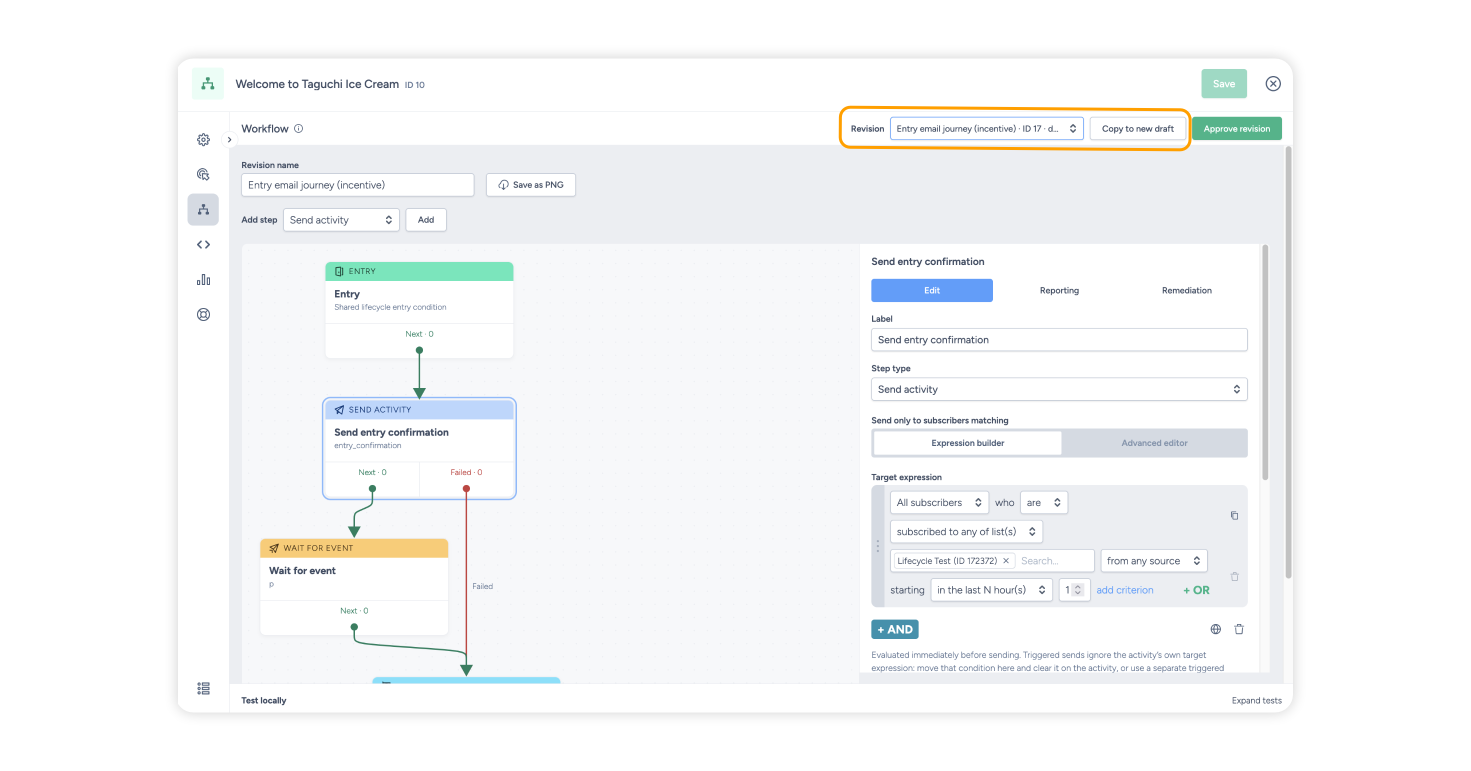Click the campaign logo icon beside the title

(x=207, y=84)
